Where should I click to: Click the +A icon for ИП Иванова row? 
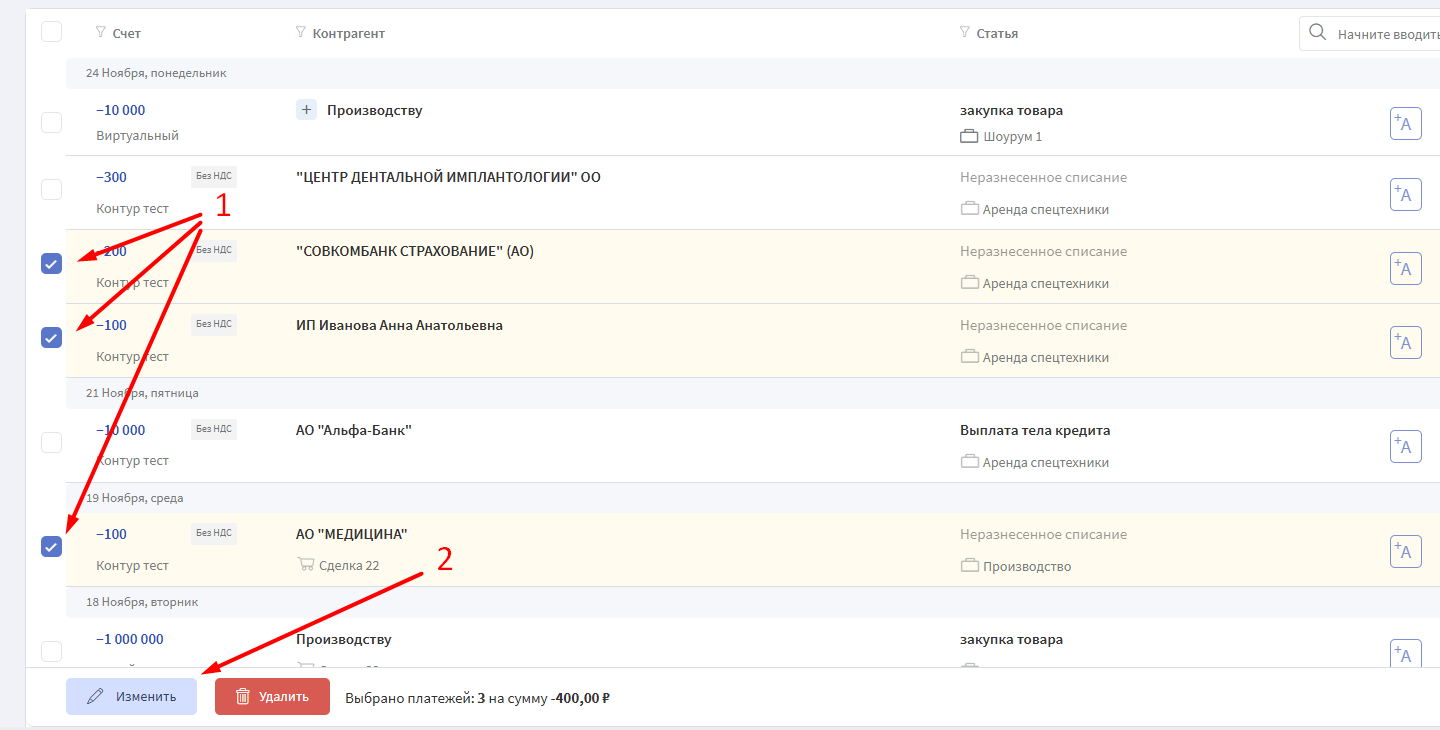1405,342
